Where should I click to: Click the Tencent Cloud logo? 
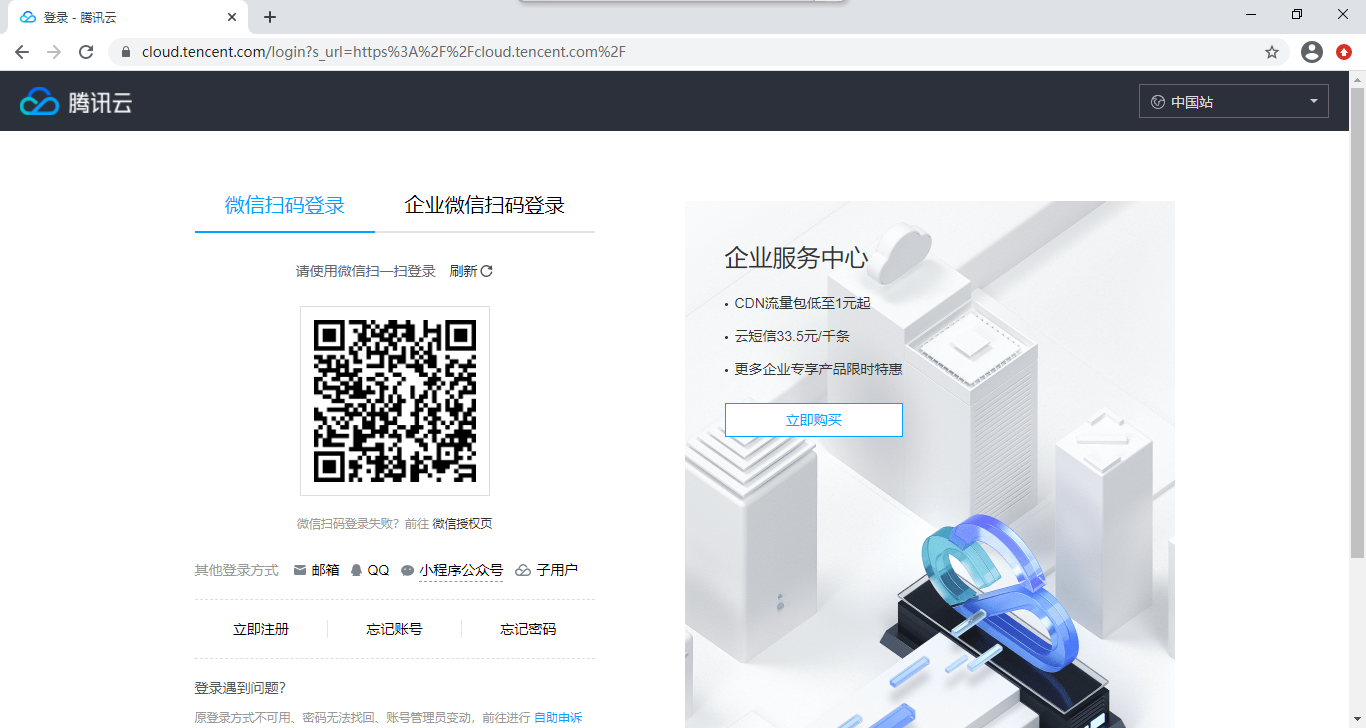[x=76, y=100]
